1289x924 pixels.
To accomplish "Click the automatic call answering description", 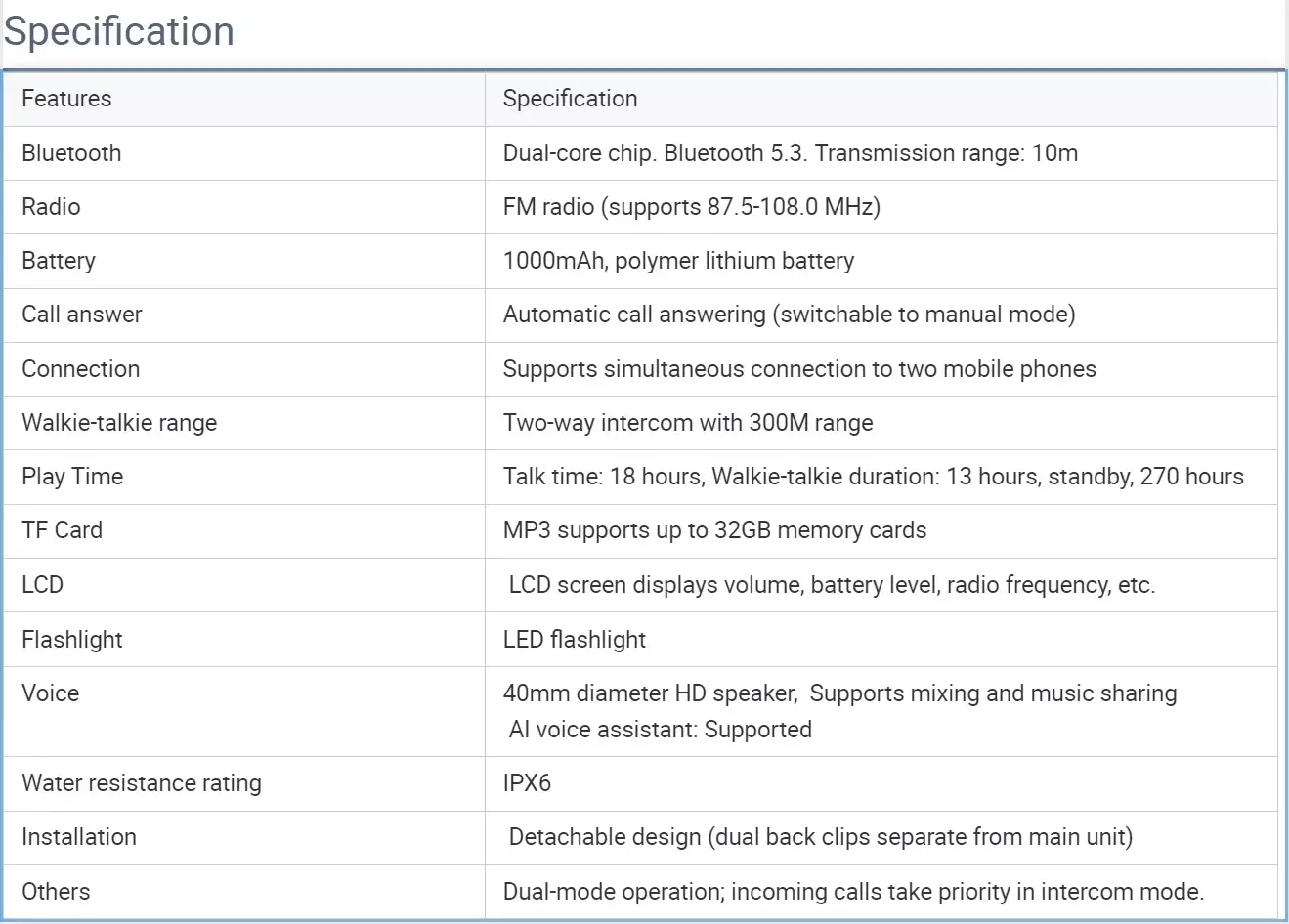I will point(789,315).
